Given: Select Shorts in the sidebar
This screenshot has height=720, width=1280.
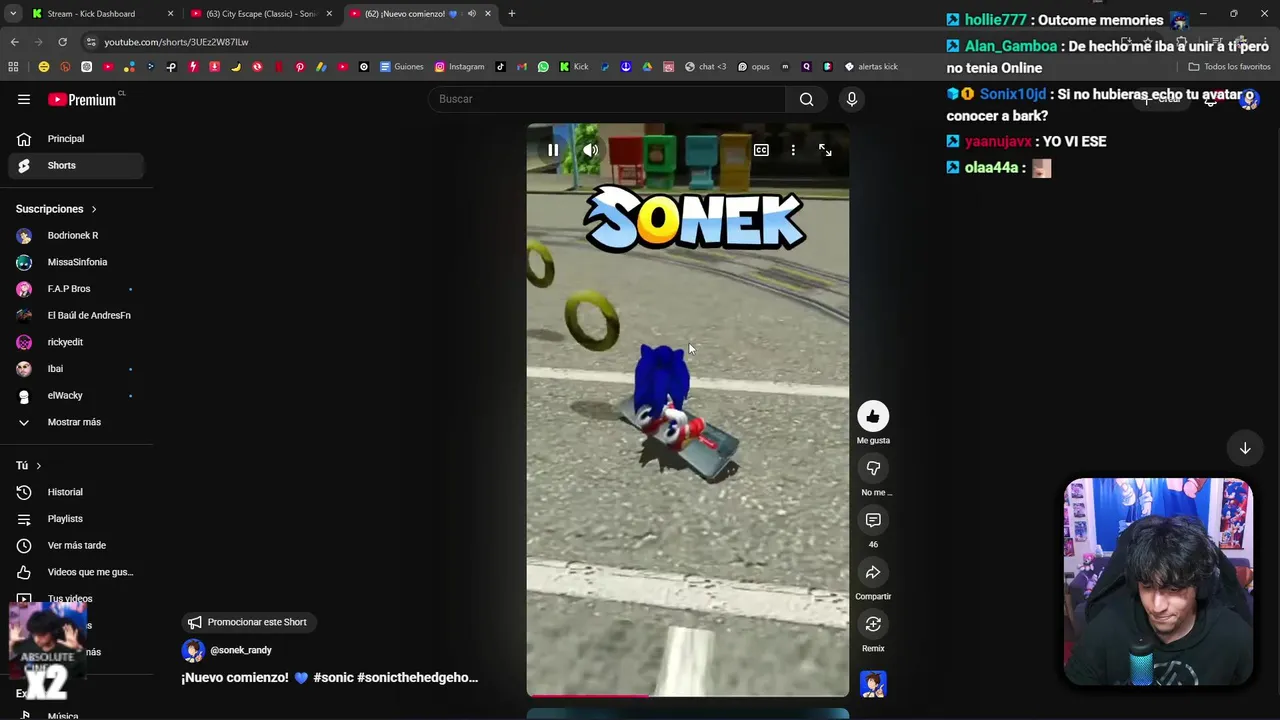Looking at the screenshot, I should [76, 165].
